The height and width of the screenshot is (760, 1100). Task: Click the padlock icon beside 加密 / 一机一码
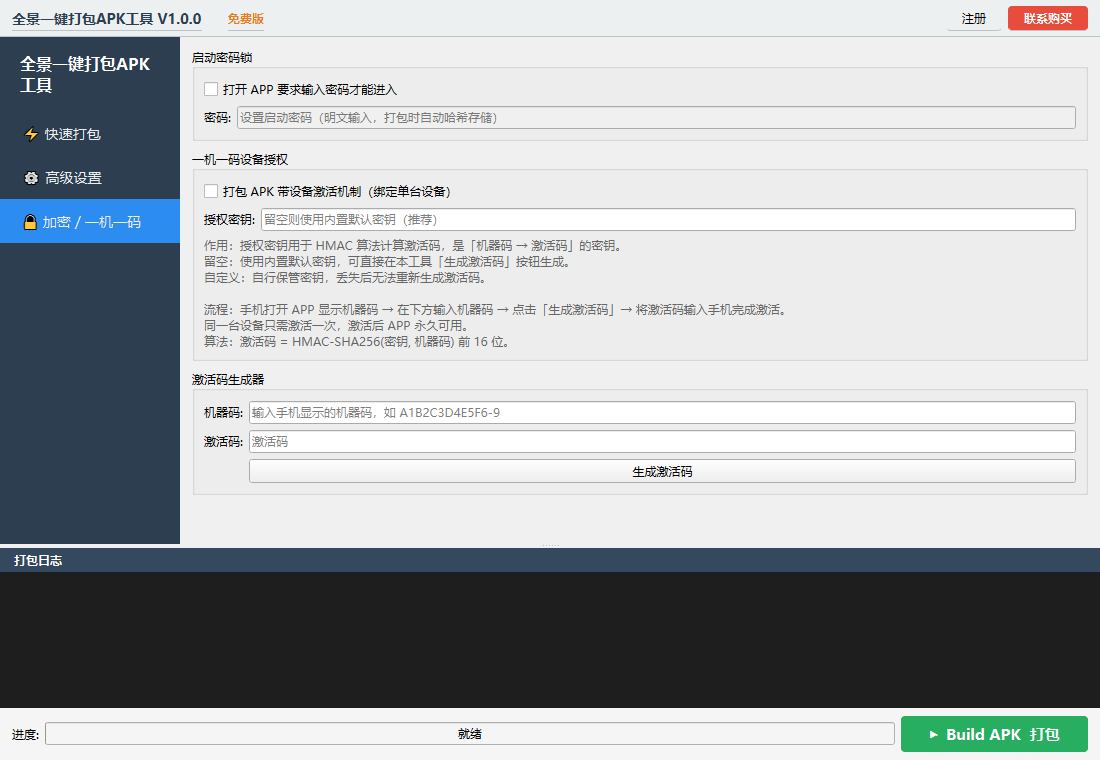(x=30, y=222)
